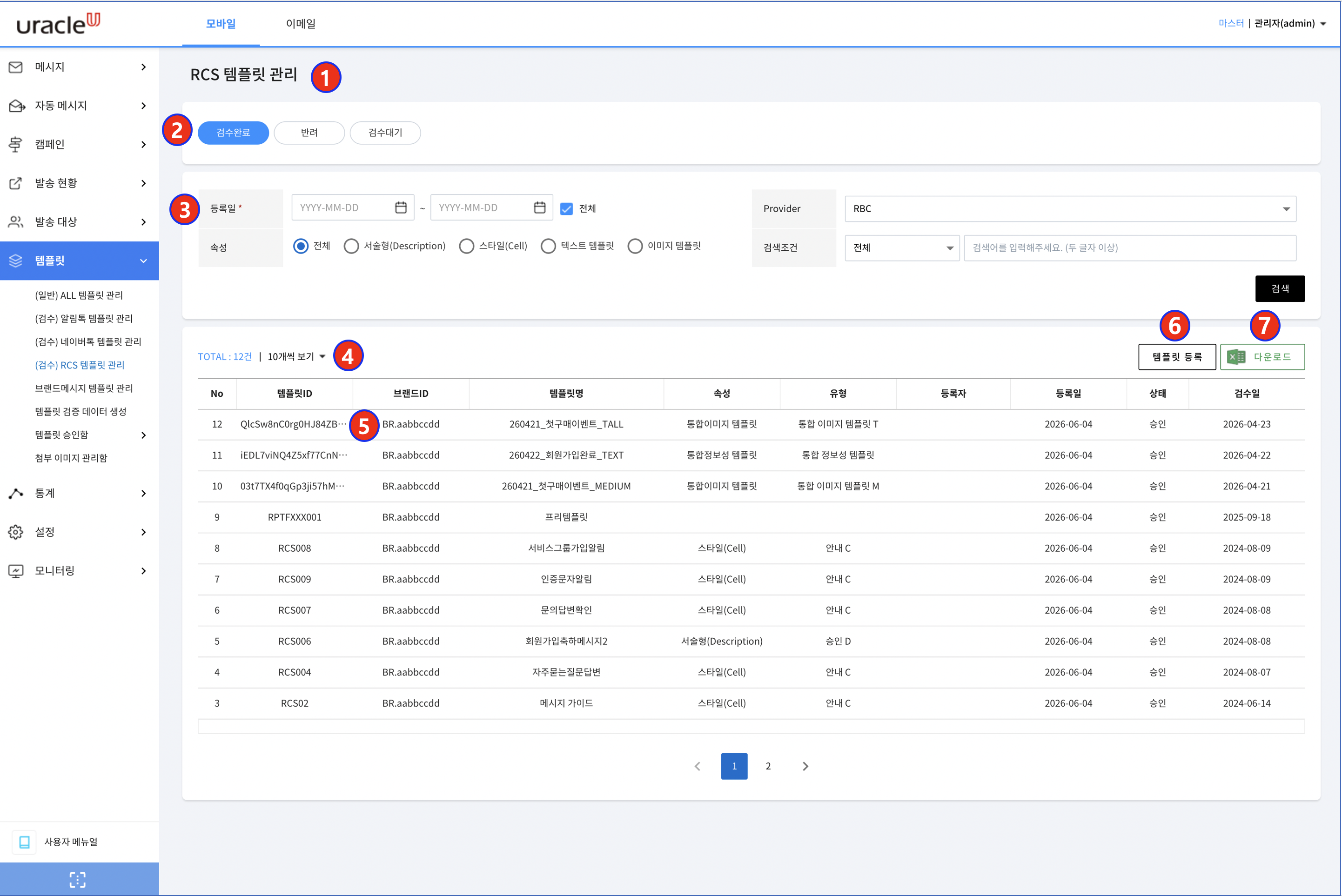Click the layers icon for 템플릿
1342x896 pixels.
15,261
